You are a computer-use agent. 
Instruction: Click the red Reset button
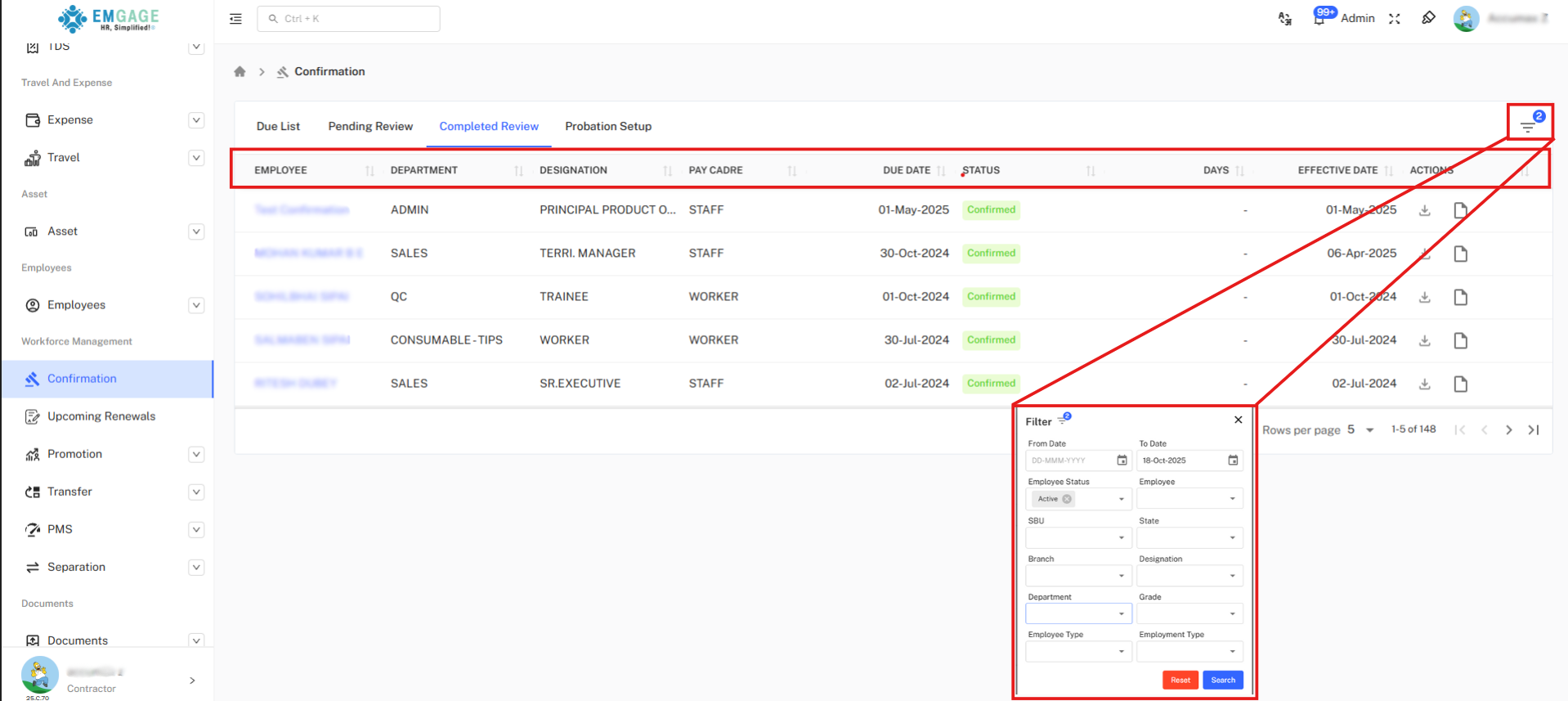click(x=1180, y=680)
